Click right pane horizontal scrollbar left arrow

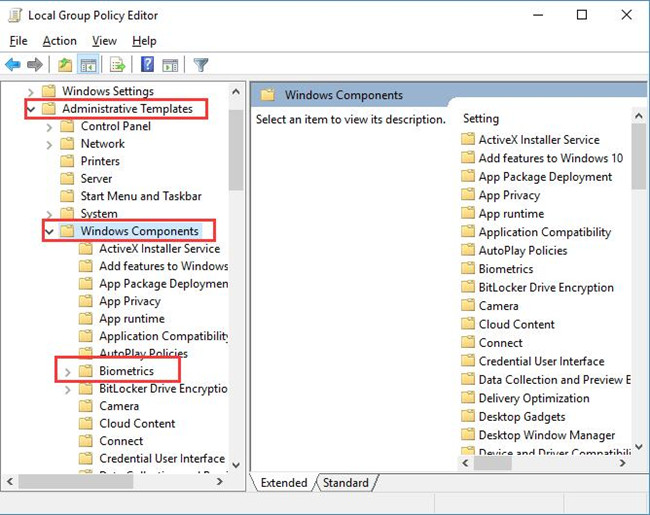(x=465, y=463)
